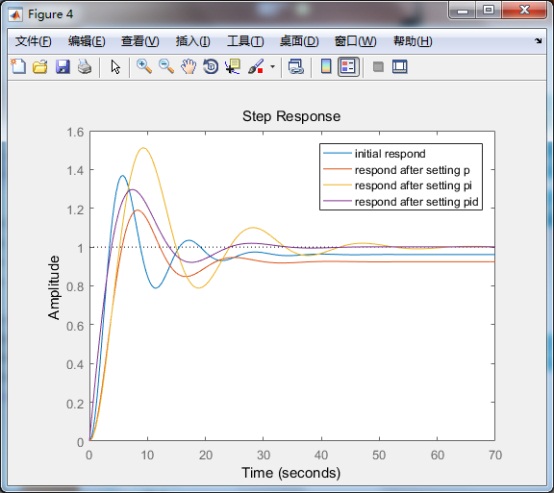
Task: Toggle the Brush data tool
Action: tap(256, 66)
